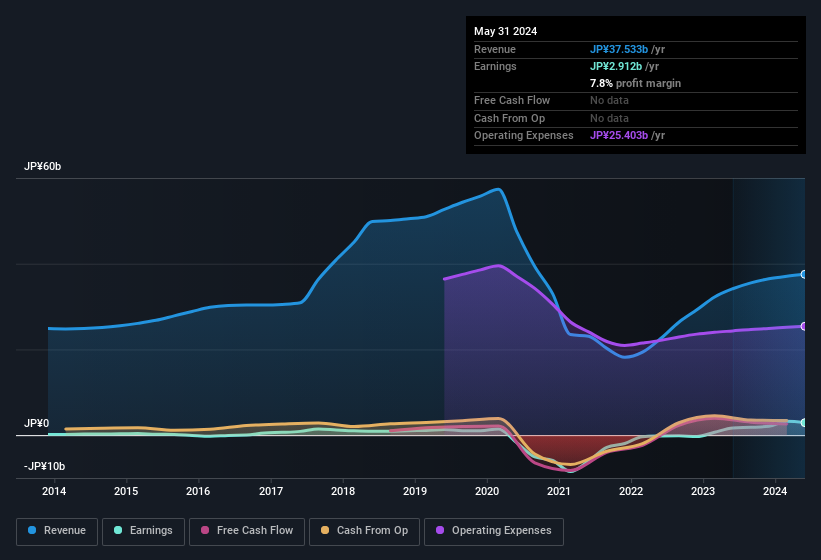Toggle the Cash From Op legend button
Image resolution: width=821 pixels, height=560 pixels.
[364, 531]
